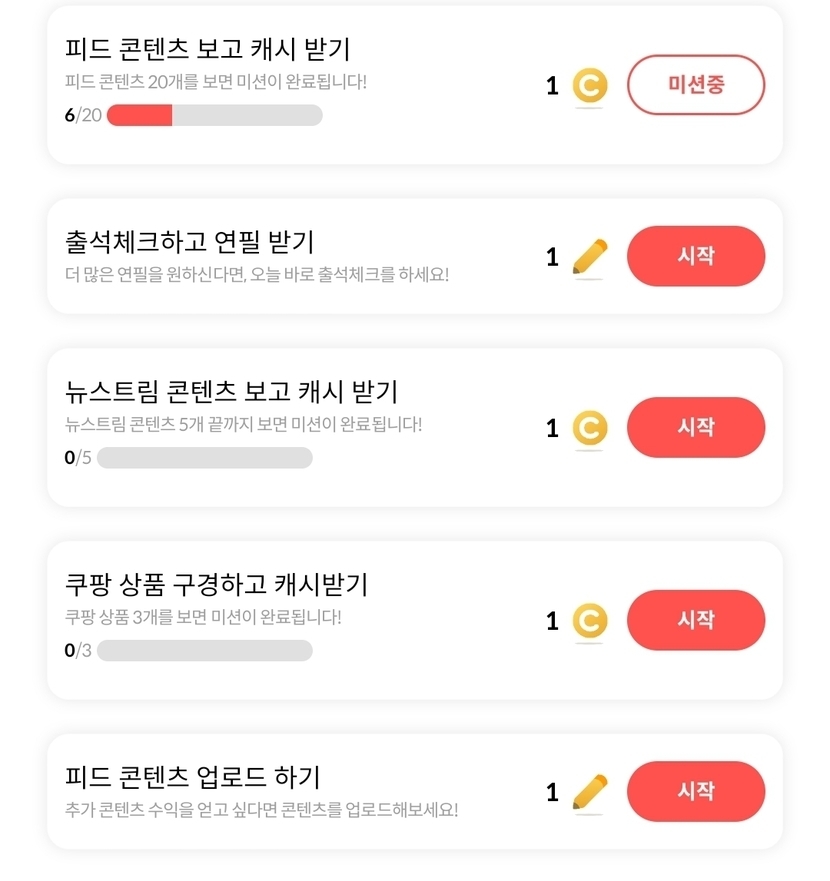Click the 0/5 뉴스트림 progress bar
830x881 pixels.
pos(204,458)
